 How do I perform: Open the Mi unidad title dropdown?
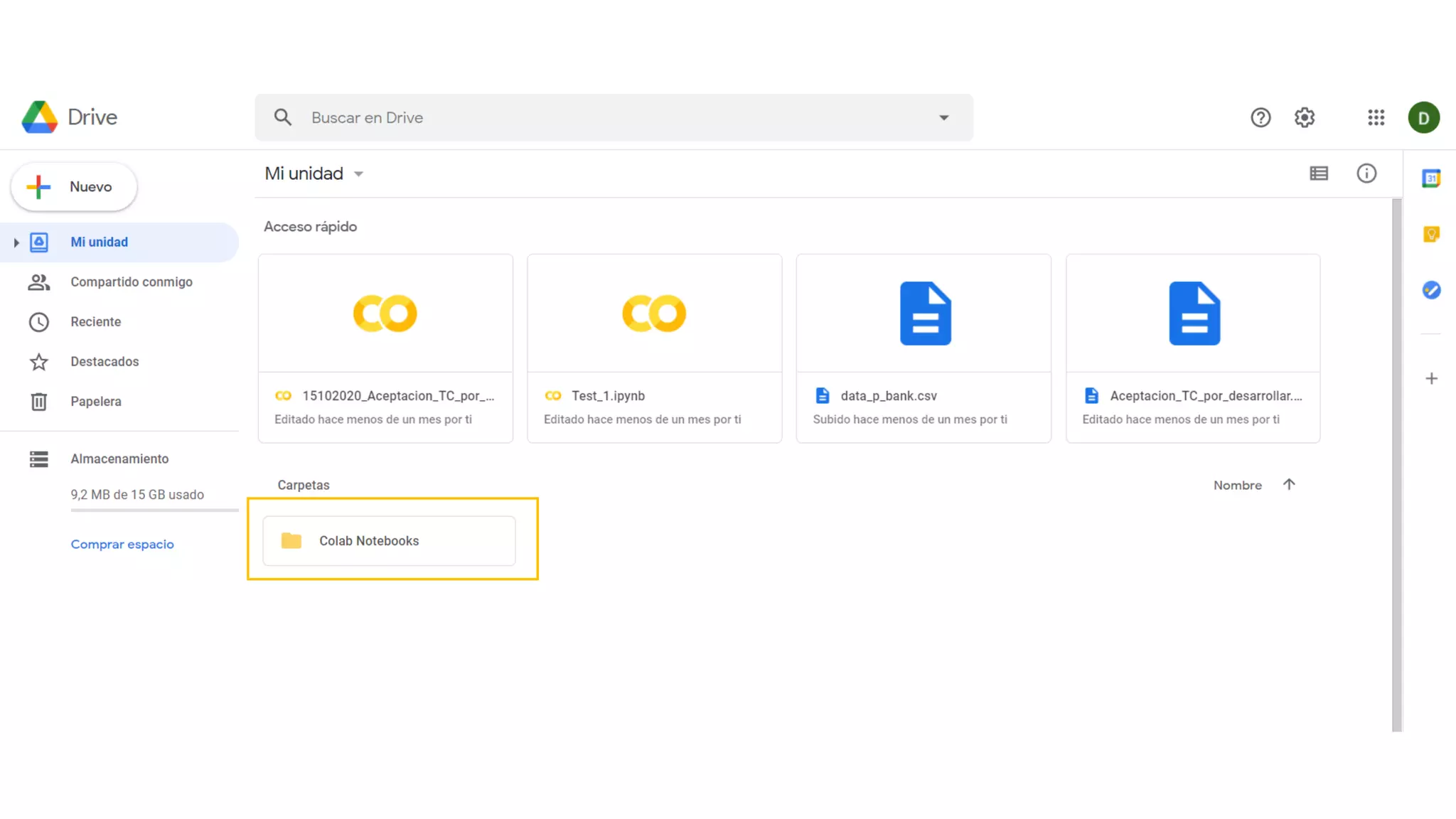point(358,174)
